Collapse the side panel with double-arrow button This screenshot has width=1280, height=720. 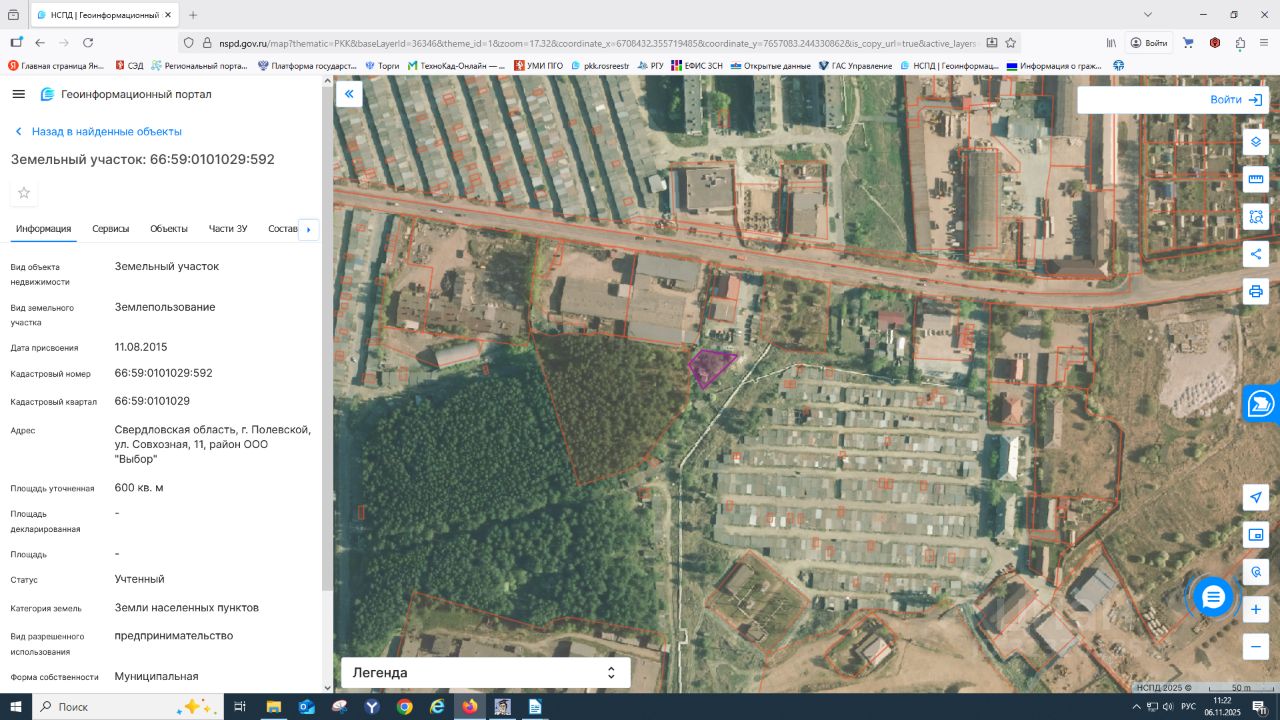click(349, 94)
